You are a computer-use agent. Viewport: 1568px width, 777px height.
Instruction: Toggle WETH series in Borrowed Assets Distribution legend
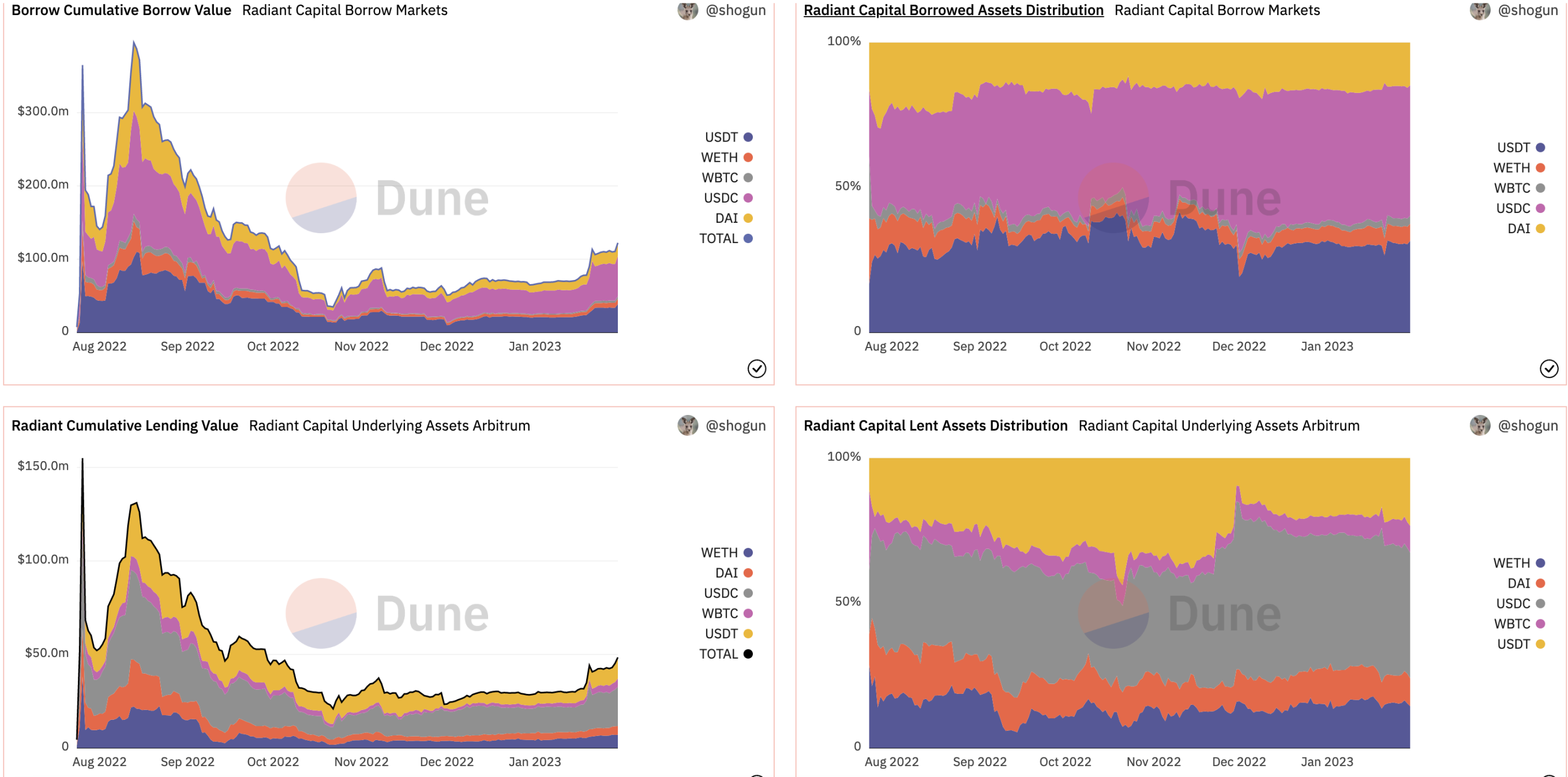coord(1519,167)
